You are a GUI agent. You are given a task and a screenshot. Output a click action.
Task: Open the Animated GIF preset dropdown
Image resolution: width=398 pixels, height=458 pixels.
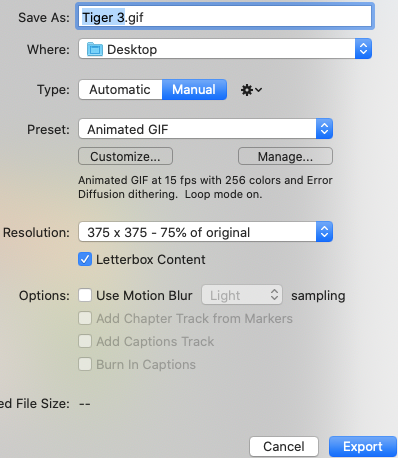[205, 129]
